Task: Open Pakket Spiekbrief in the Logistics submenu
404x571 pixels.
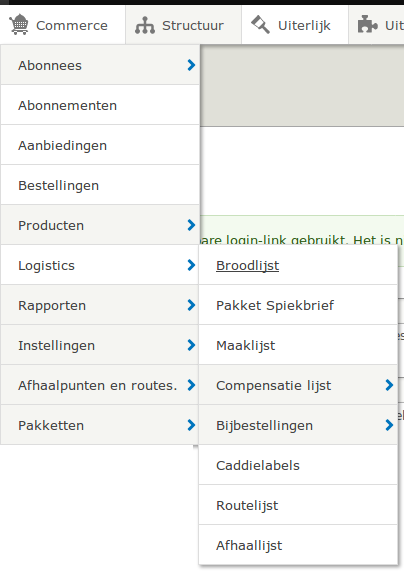Action: [298, 305]
